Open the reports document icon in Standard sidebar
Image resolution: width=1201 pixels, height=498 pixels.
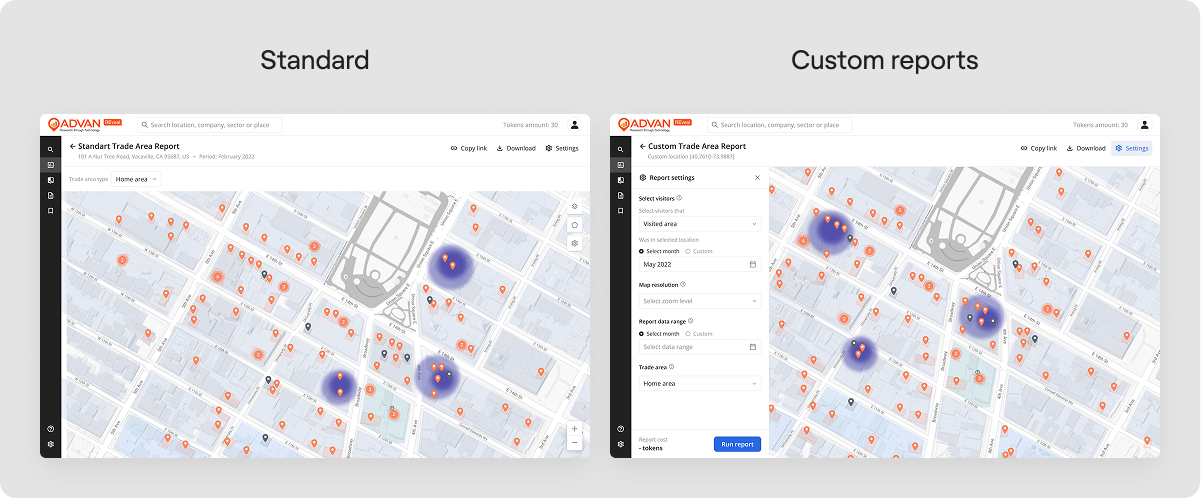50,195
